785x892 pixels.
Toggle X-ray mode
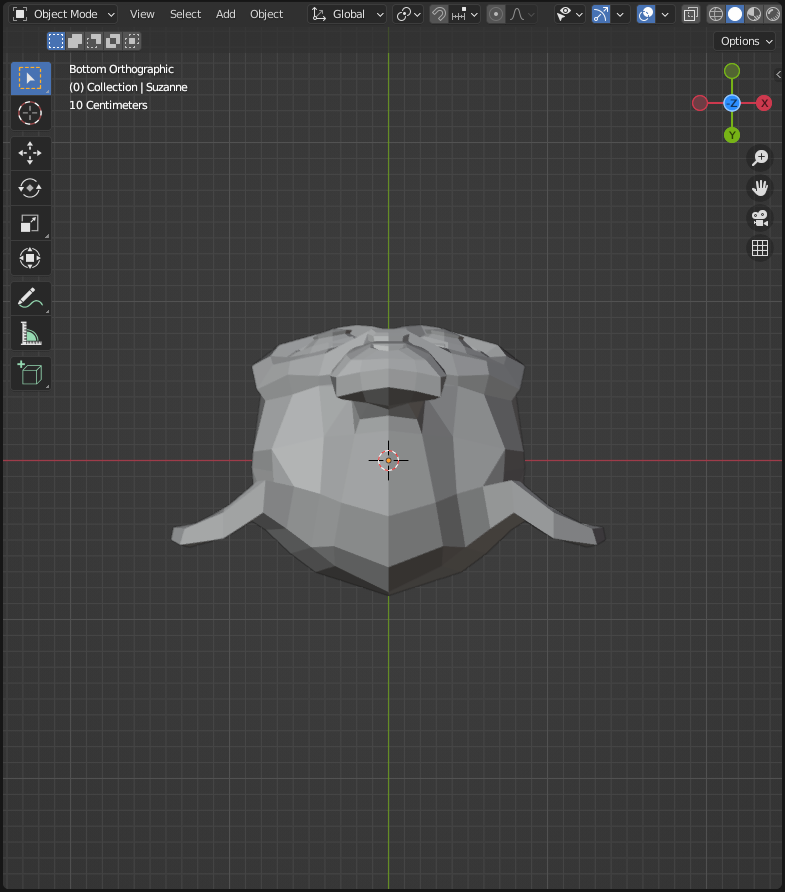point(691,14)
